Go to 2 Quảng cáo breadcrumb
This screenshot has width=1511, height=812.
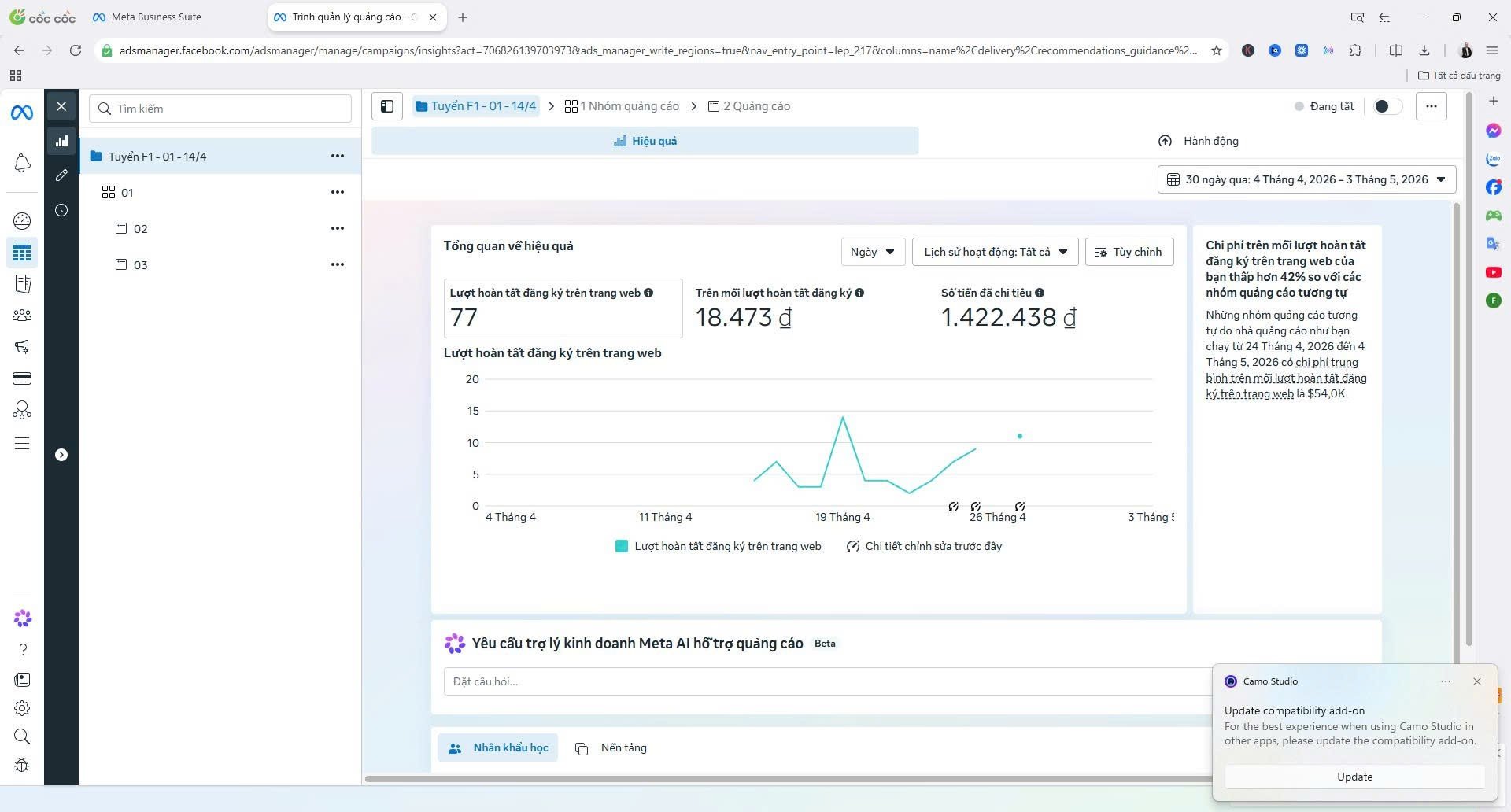click(x=749, y=106)
